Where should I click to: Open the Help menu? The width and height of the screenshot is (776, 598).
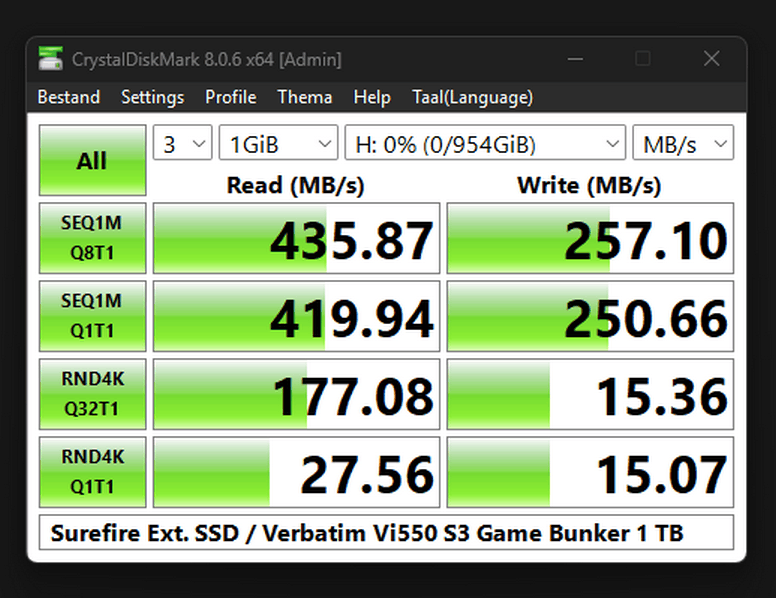click(372, 97)
